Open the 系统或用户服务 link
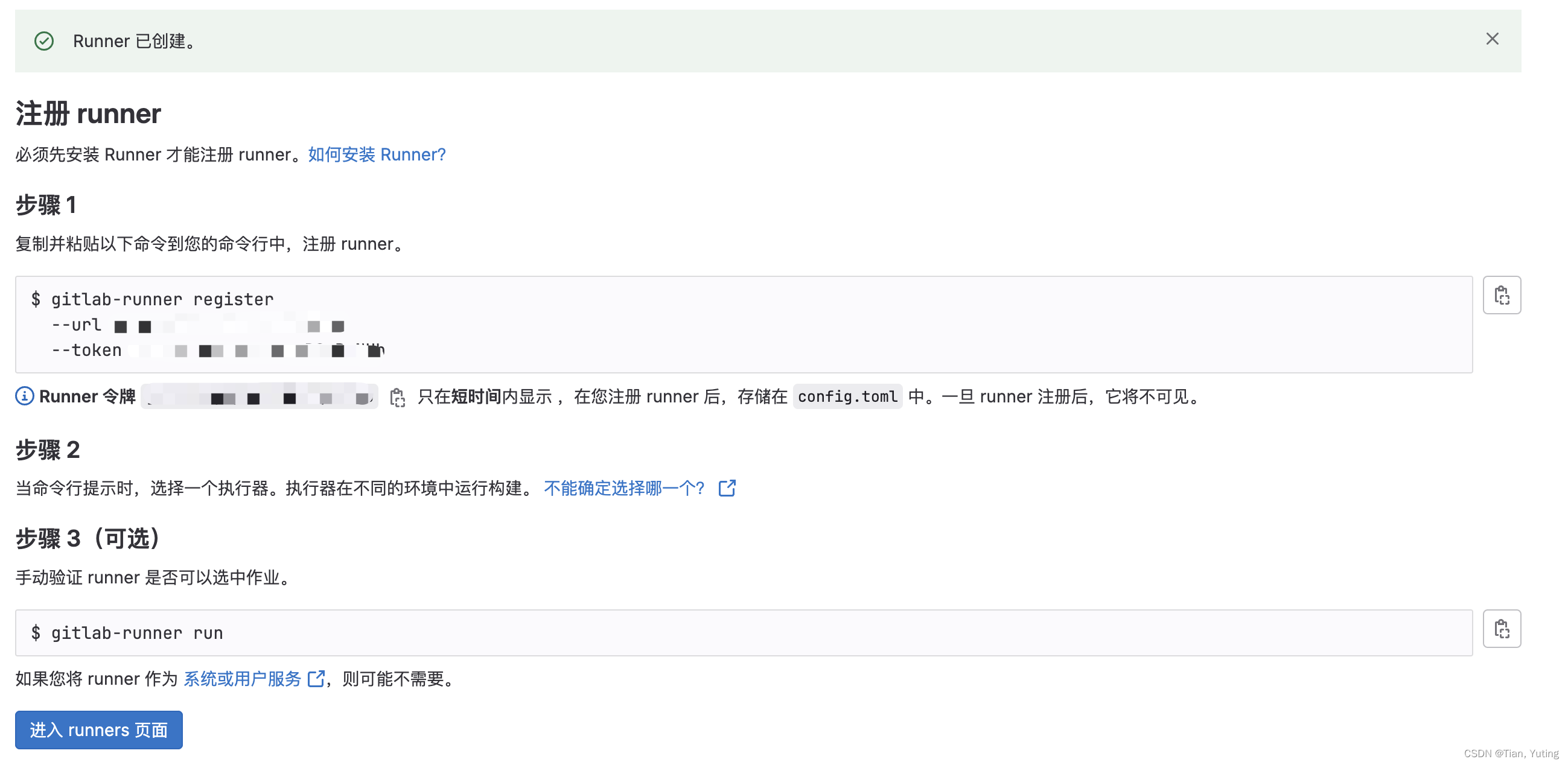1568x765 pixels. [x=242, y=679]
